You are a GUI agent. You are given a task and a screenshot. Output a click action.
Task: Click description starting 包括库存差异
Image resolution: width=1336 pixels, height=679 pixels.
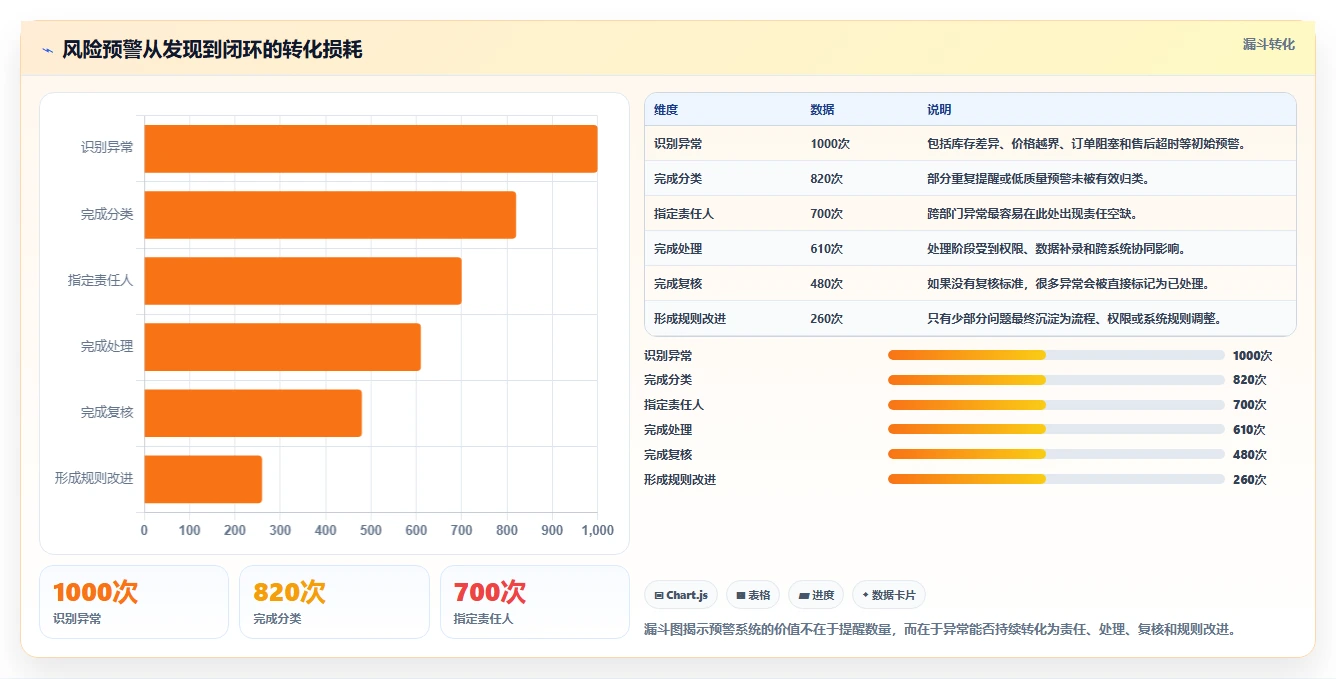[x=1086, y=144]
